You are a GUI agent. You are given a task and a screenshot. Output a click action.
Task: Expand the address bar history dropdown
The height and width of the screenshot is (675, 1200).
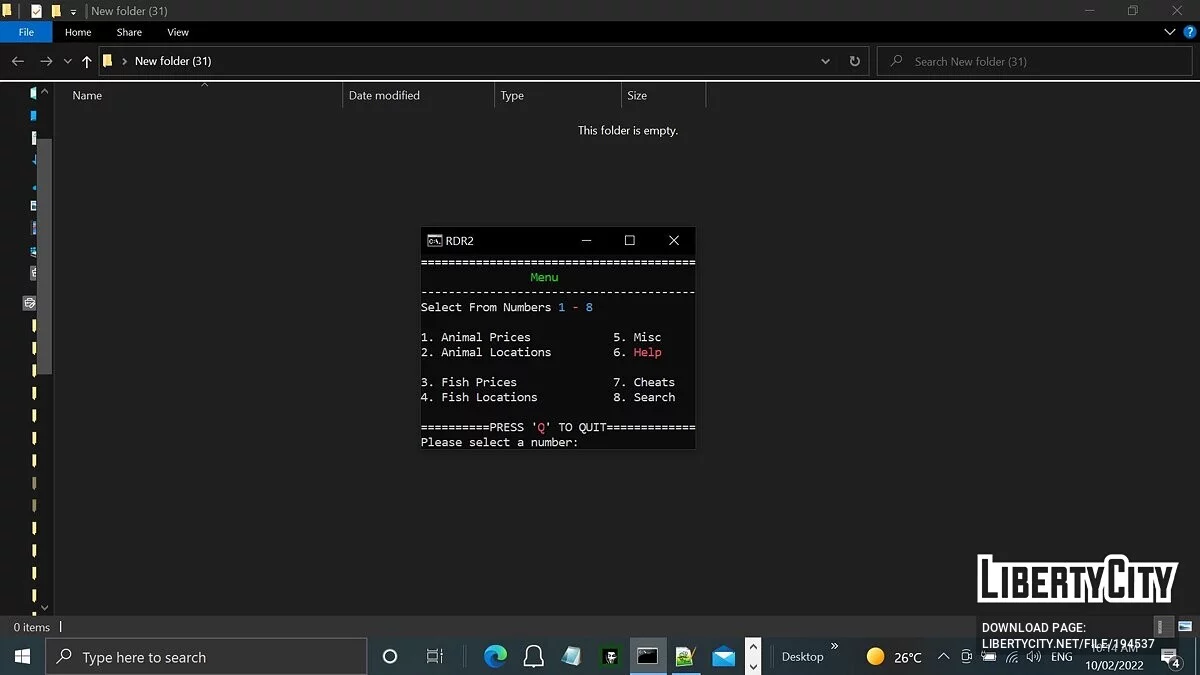825,61
